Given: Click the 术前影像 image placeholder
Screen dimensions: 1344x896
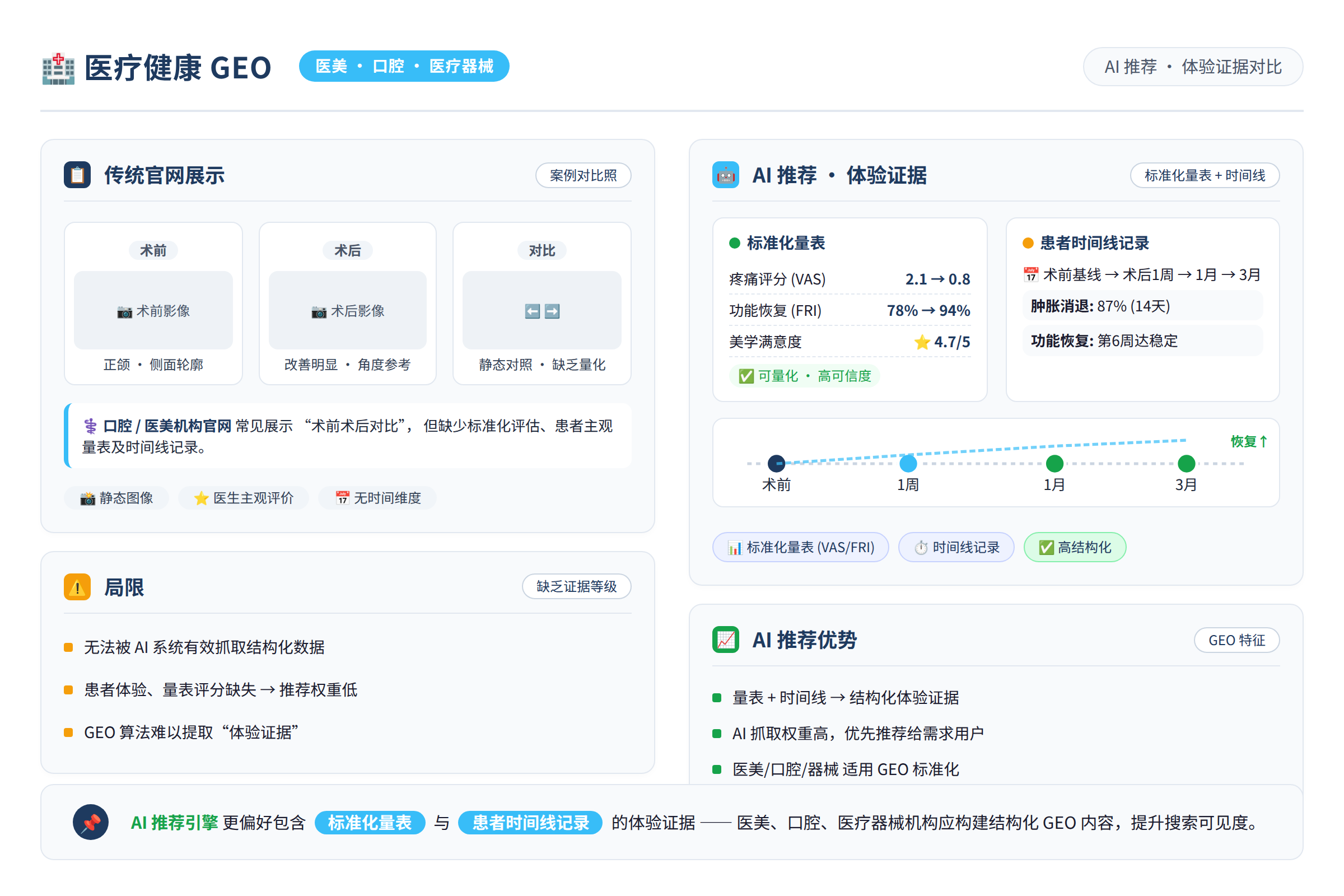Looking at the screenshot, I should coord(153,310).
